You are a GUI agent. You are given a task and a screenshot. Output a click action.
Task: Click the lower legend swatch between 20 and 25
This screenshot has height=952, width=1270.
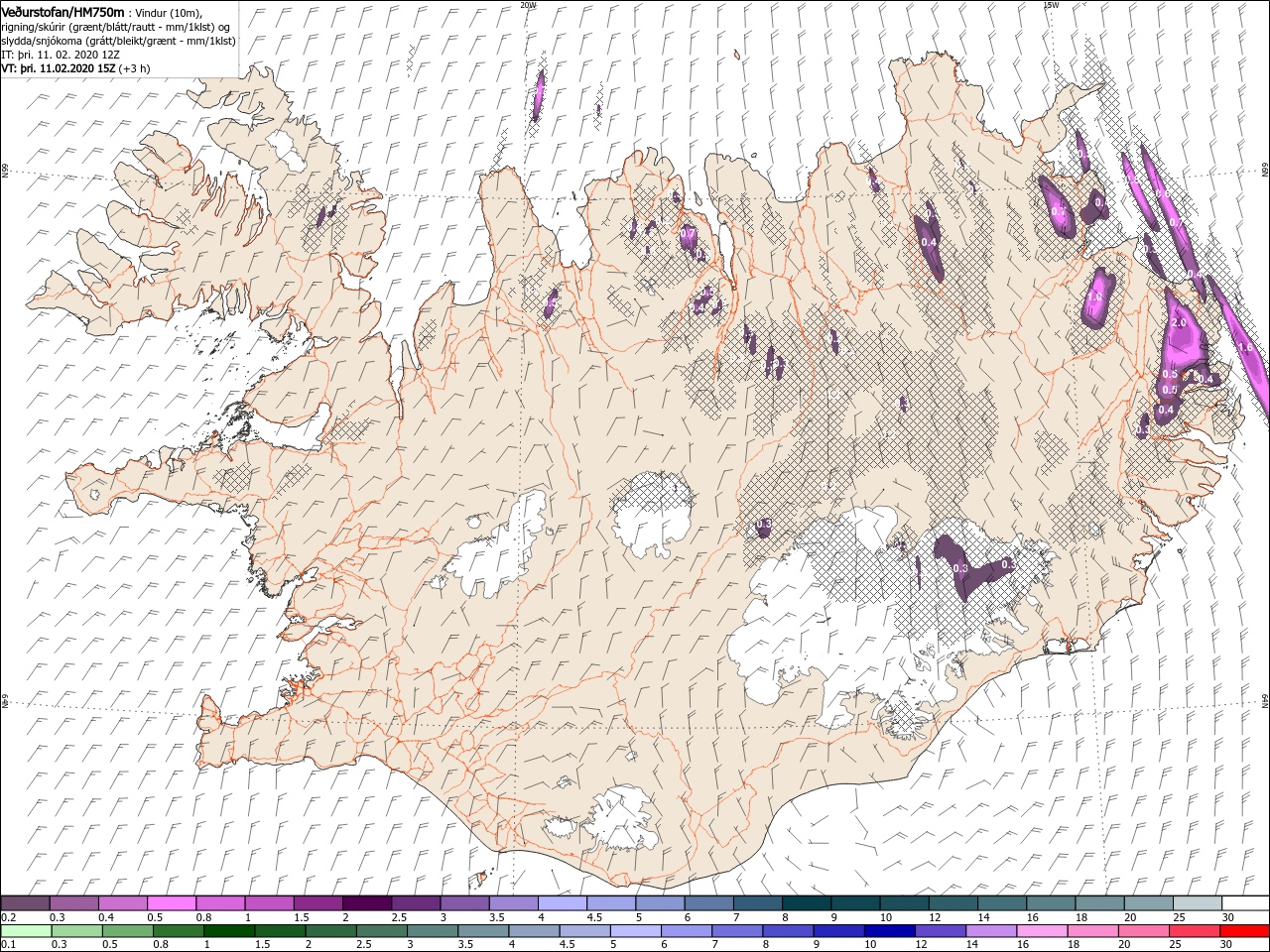[1144, 931]
